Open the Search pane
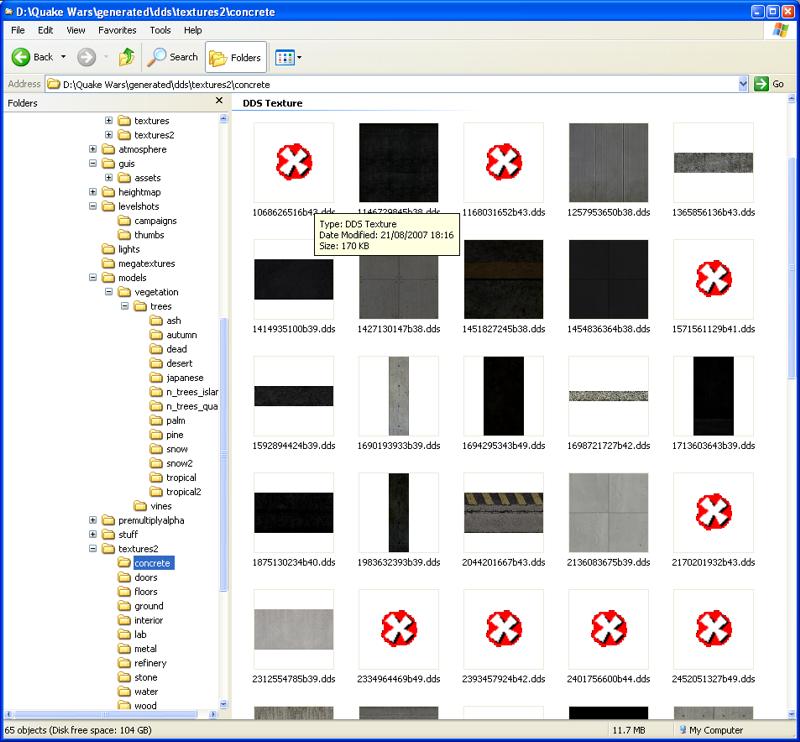The height and width of the screenshot is (742, 800). pyautogui.click(x=172, y=57)
